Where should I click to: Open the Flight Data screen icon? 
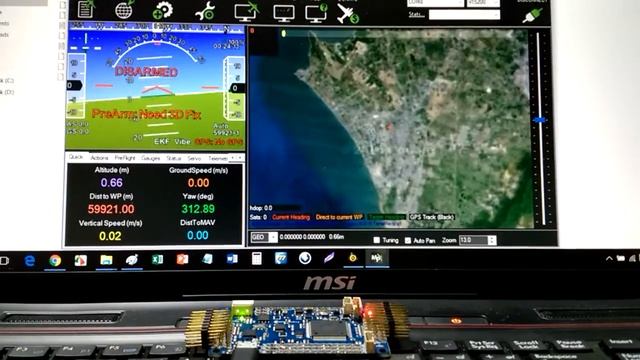pos(86,9)
